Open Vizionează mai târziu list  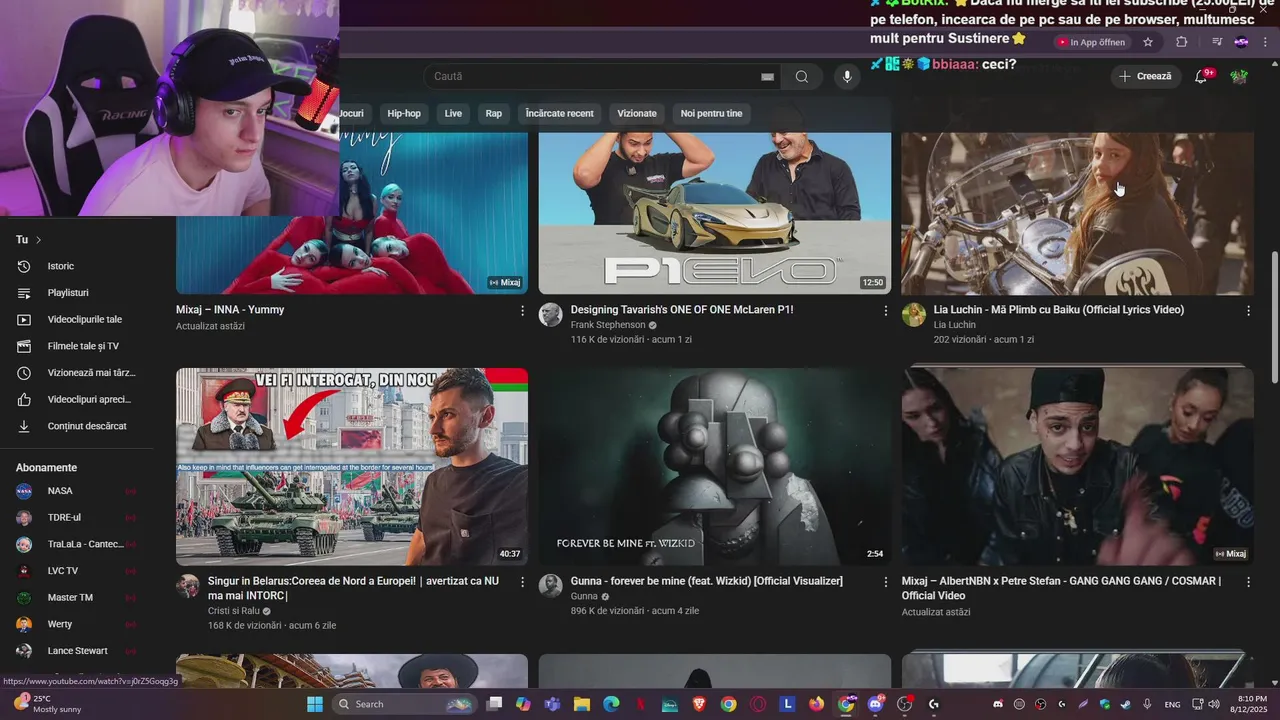[78, 373]
